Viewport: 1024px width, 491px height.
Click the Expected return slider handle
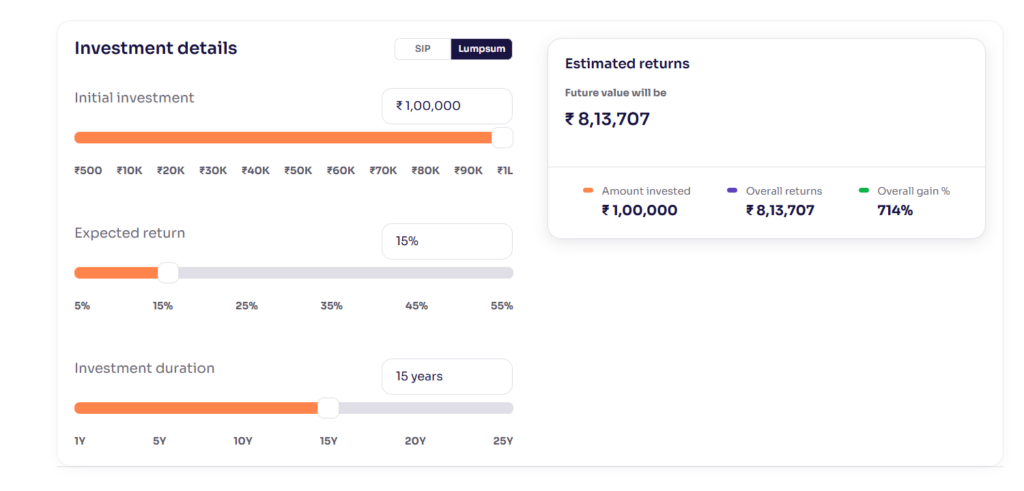pyautogui.click(x=168, y=273)
